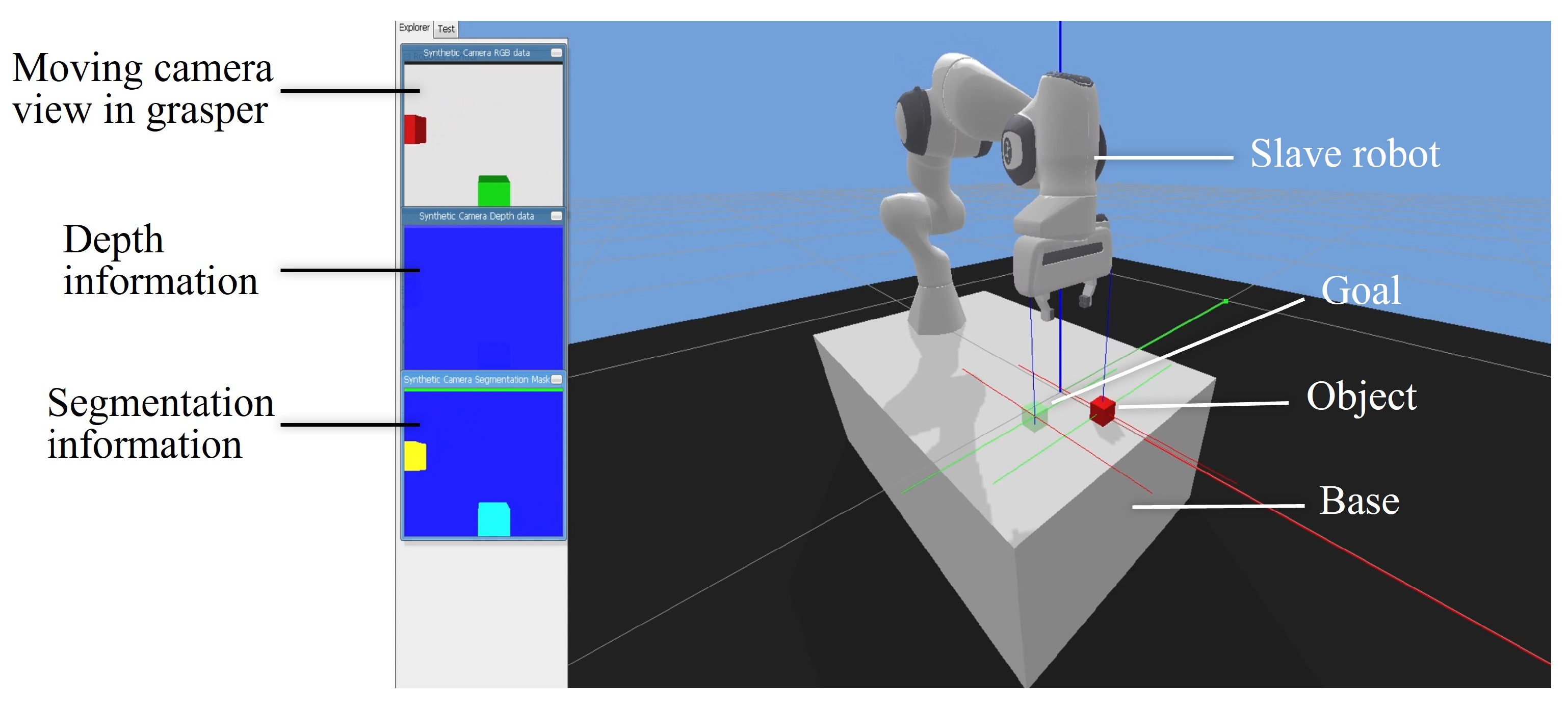Collapse the Synthetic Camera Segmentation Mask window

pyautogui.click(x=556, y=379)
